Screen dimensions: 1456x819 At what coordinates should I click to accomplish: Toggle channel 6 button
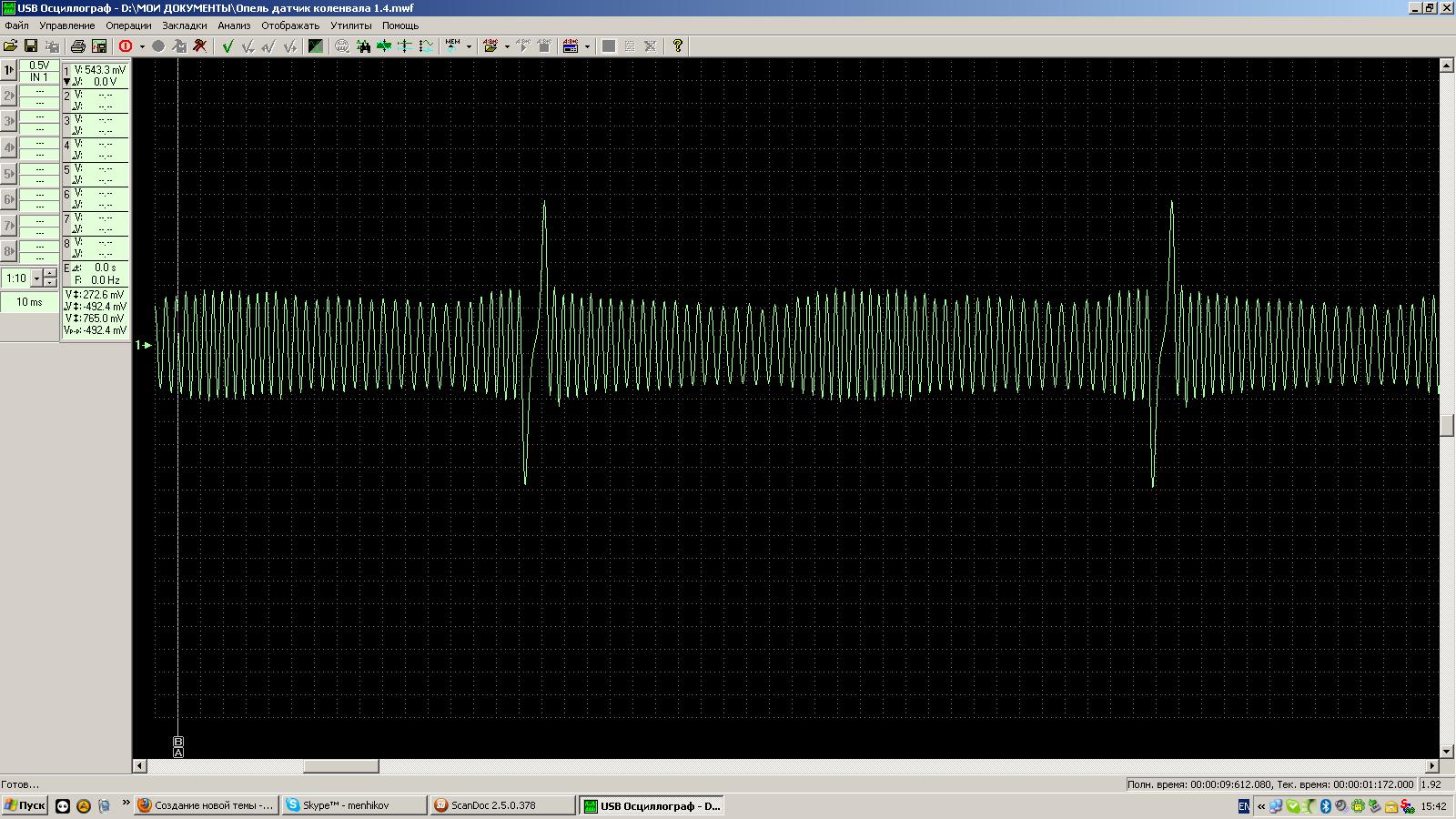pos(9,199)
